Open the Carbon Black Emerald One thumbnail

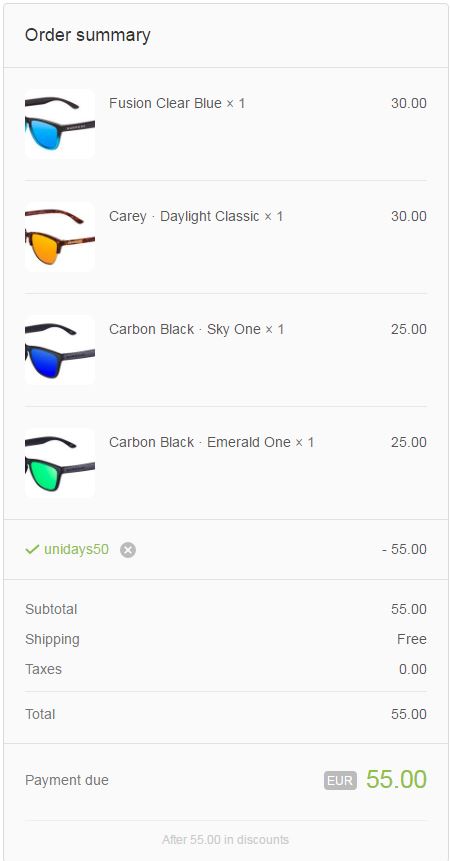[x=60, y=463]
